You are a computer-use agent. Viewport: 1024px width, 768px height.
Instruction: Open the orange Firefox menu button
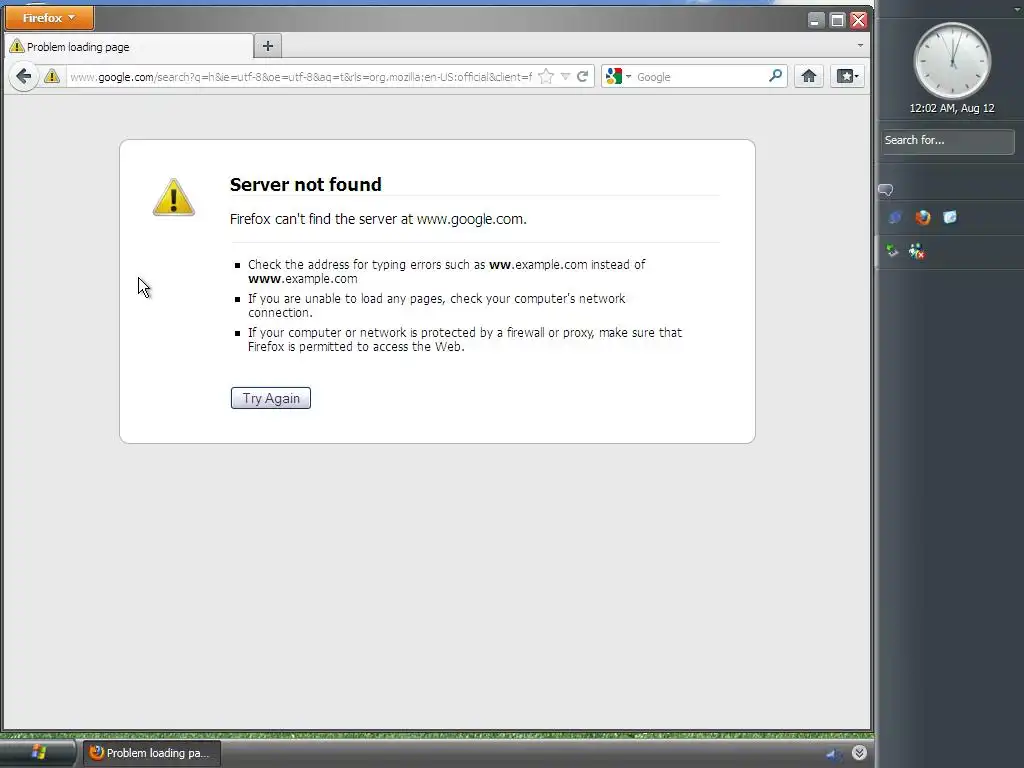click(50, 18)
